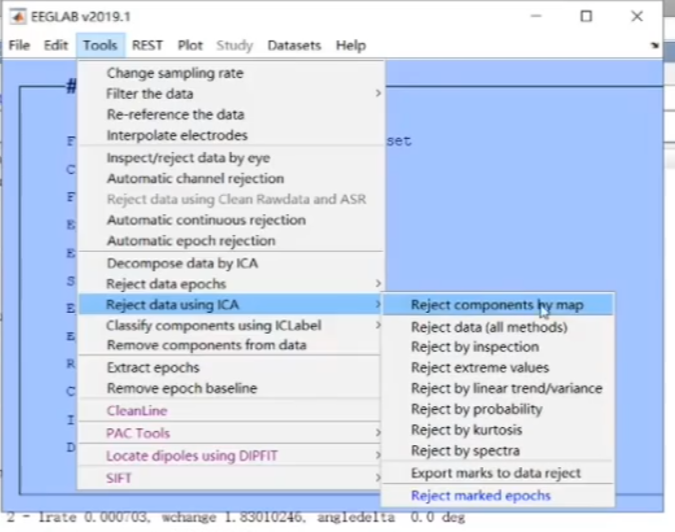Select the CleanLine plugin entry

(137, 410)
